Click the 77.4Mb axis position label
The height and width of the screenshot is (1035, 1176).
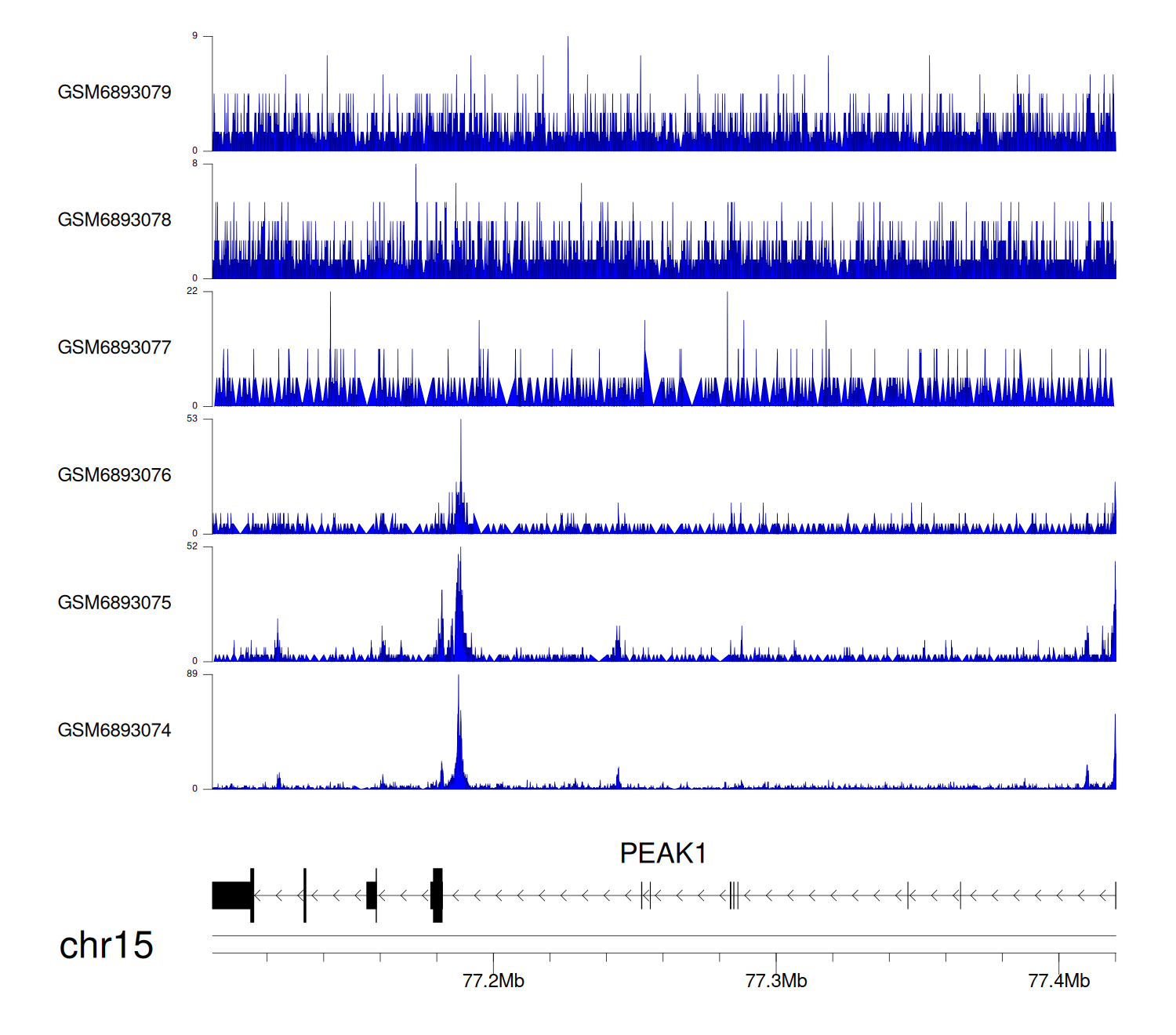(x=1058, y=981)
